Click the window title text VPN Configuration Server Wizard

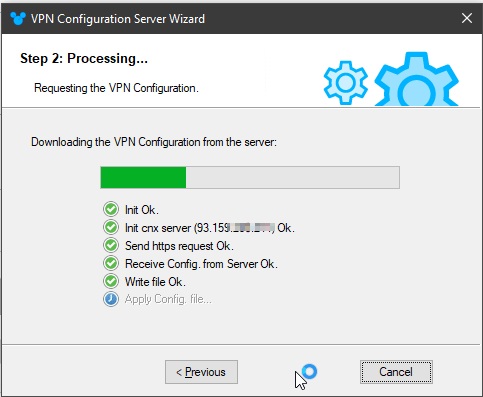(118, 19)
